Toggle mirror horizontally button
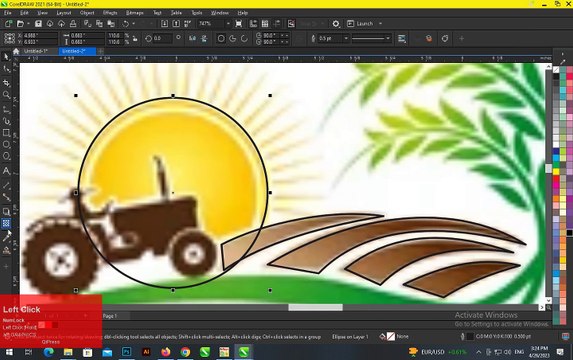 tap(192, 38)
